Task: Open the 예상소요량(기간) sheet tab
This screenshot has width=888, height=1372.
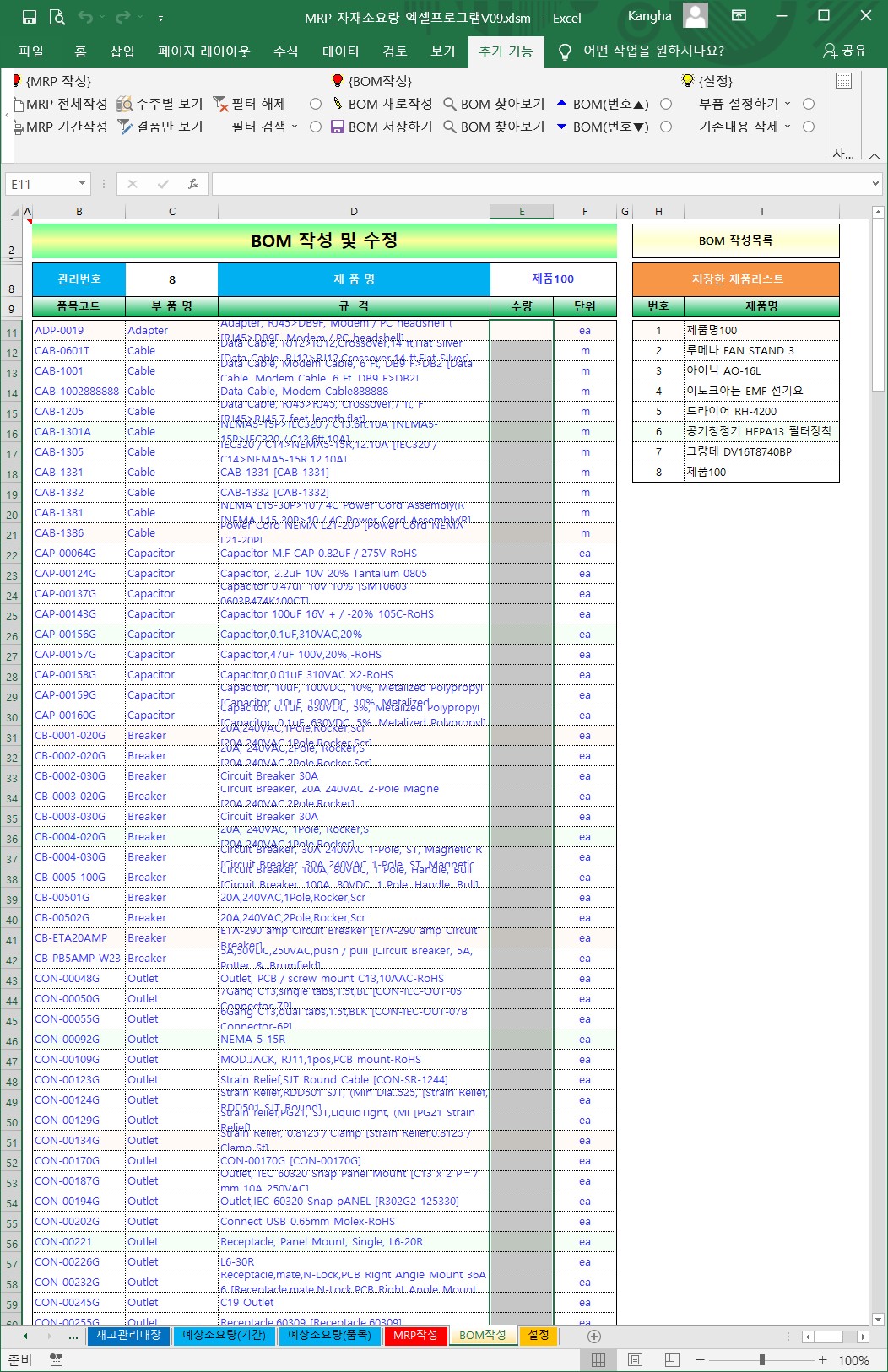Action: point(225,1335)
